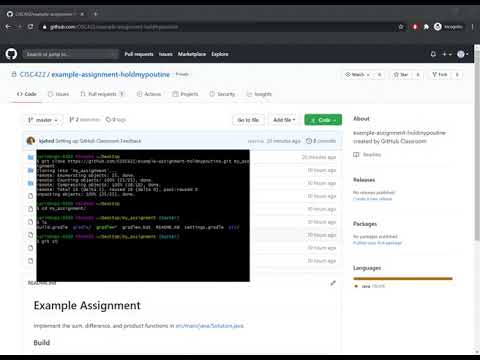480x360 pixels.
Task: Open the Chrome three-dot menu
Action: click(x=472, y=27)
